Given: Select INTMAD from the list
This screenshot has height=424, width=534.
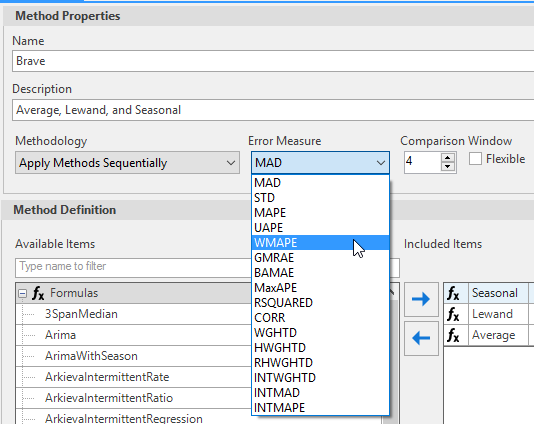Looking at the screenshot, I should pyautogui.click(x=320, y=393).
